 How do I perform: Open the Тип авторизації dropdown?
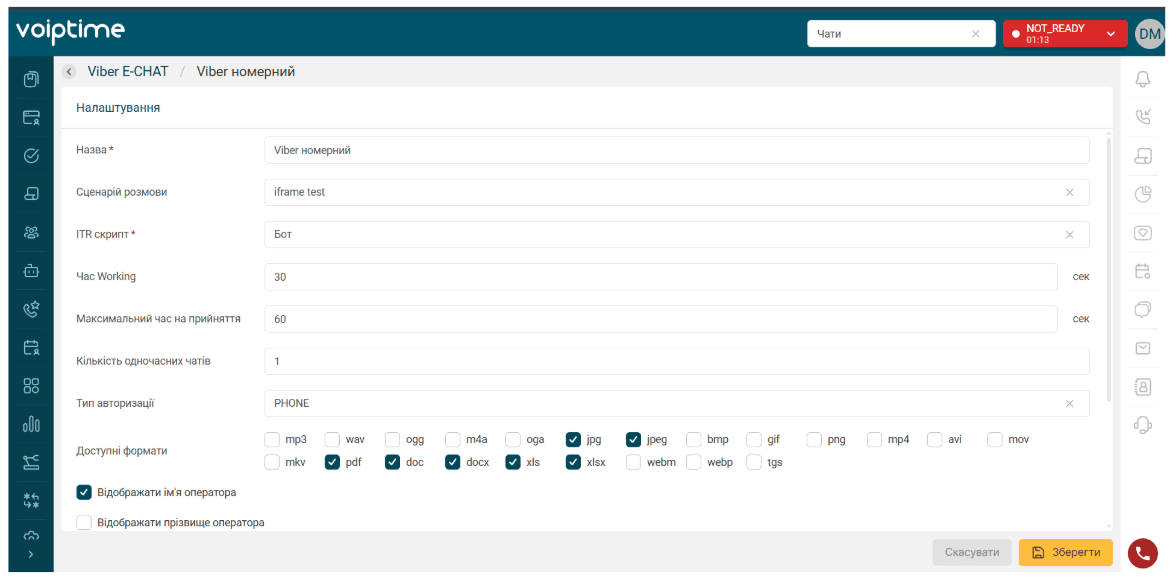coord(676,403)
